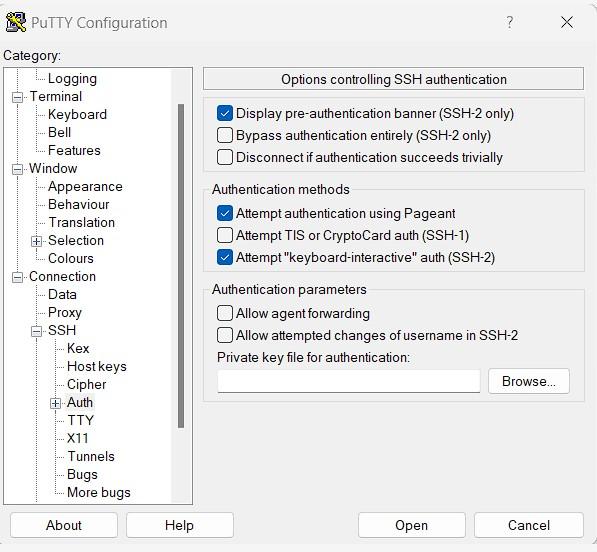The image size is (597, 552).
Task: Collapse the SSH tree node
Action: (37, 331)
